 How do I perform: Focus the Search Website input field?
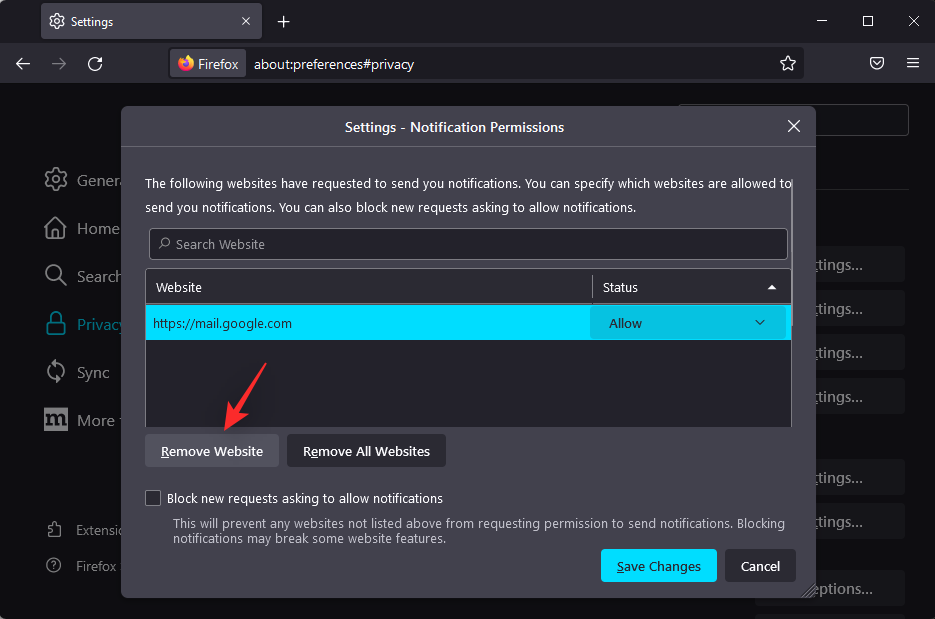point(468,244)
